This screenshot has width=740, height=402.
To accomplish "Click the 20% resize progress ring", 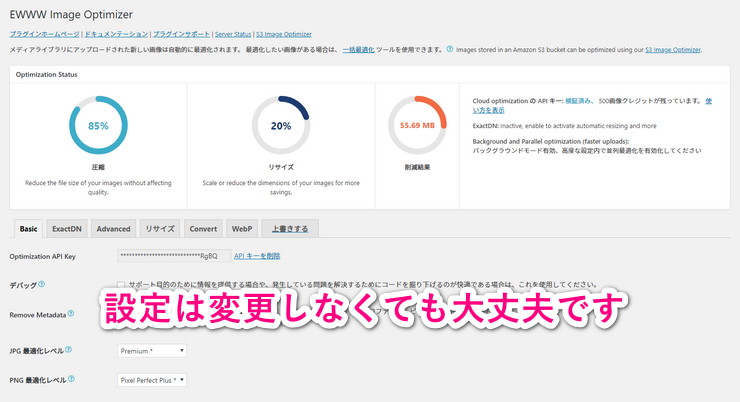I will [x=281, y=126].
